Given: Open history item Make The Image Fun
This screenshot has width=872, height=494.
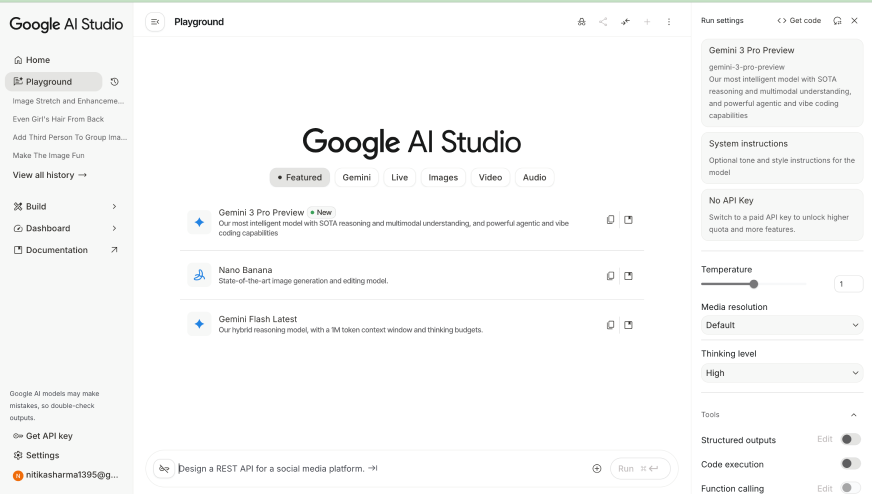Looking at the screenshot, I should pyautogui.click(x=48, y=156).
